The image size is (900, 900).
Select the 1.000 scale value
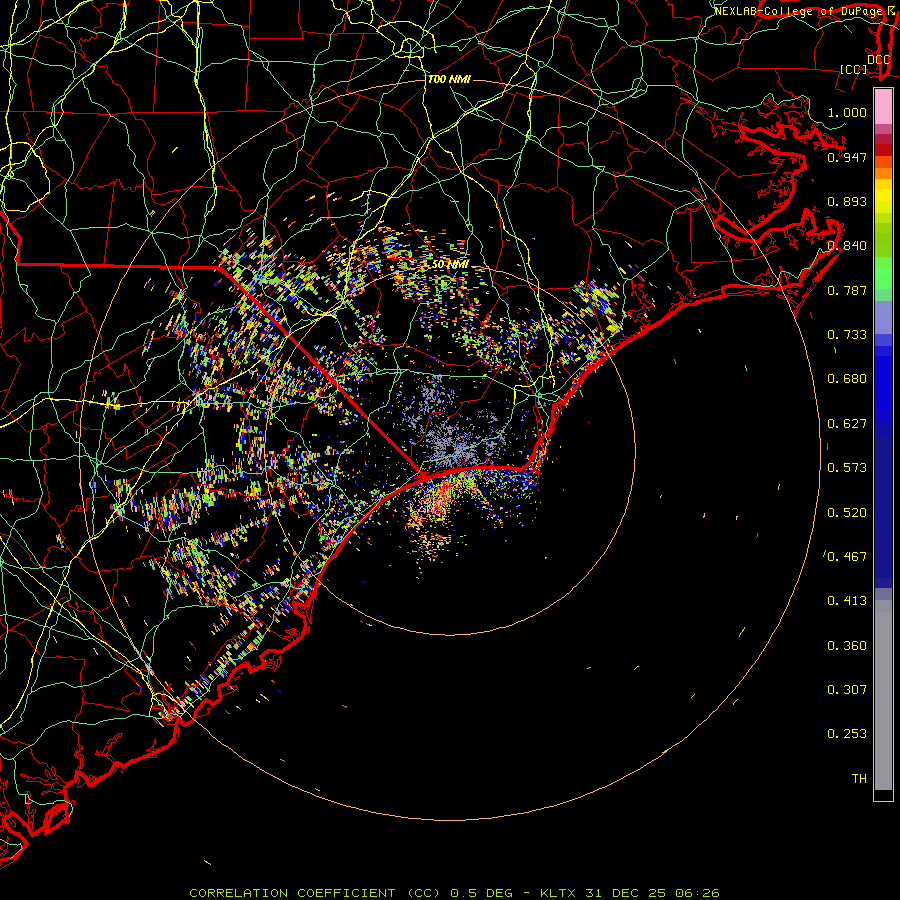(847, 112)
